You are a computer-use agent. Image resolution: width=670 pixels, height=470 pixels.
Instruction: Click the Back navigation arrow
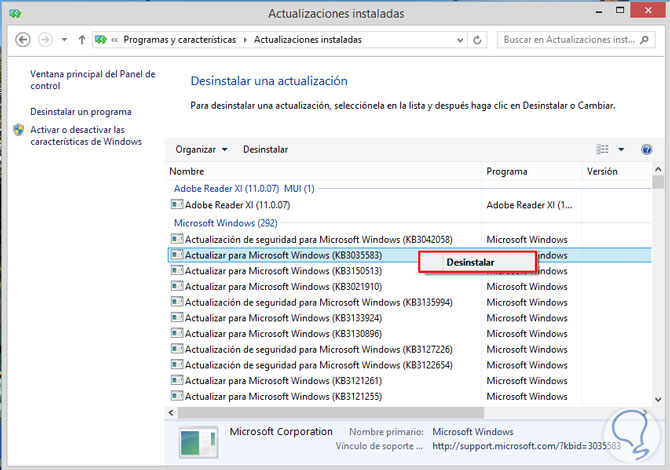[x=23, y=40]
